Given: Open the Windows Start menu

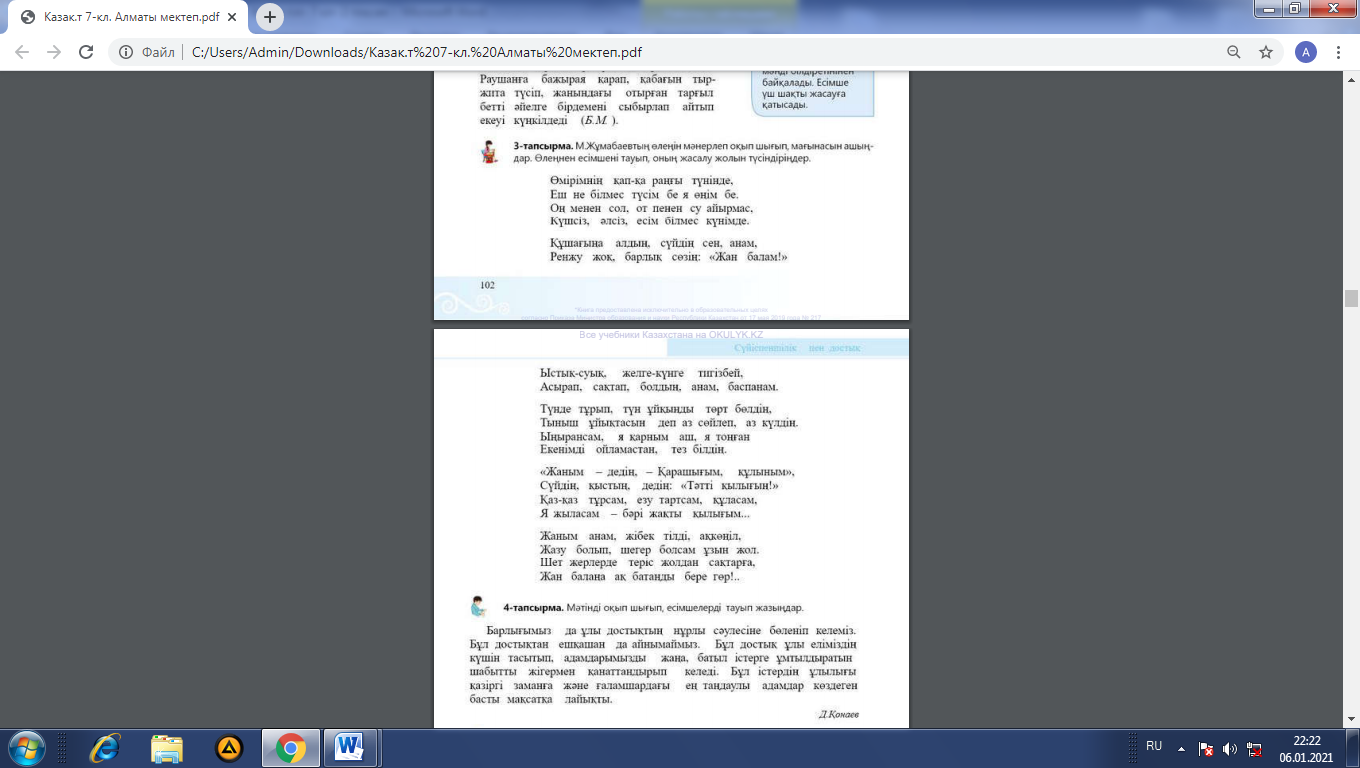Looking at the screenshot, I should (25, 748).
